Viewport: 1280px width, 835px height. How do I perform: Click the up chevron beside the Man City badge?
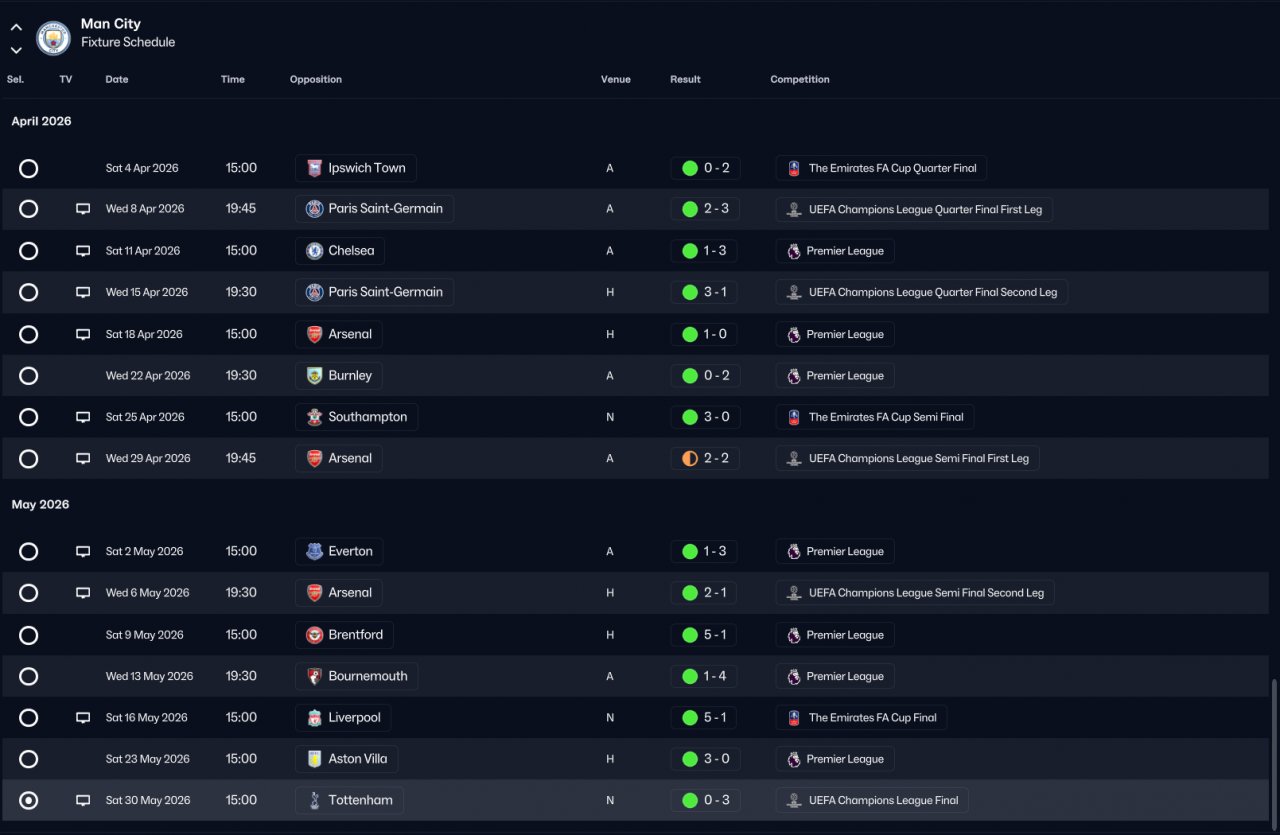point(16,27)
